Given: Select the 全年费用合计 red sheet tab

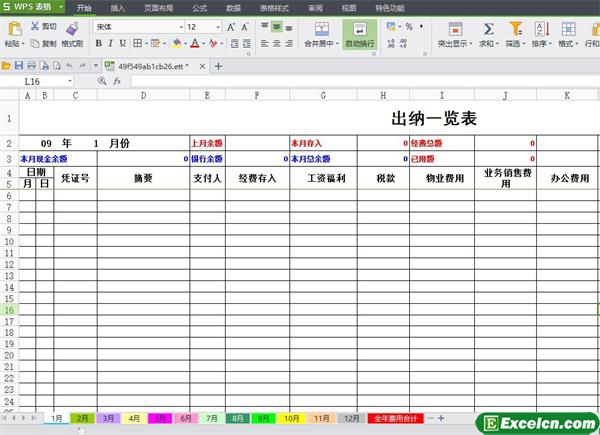Looking at the screenshot, I should (x=395, y=418).
